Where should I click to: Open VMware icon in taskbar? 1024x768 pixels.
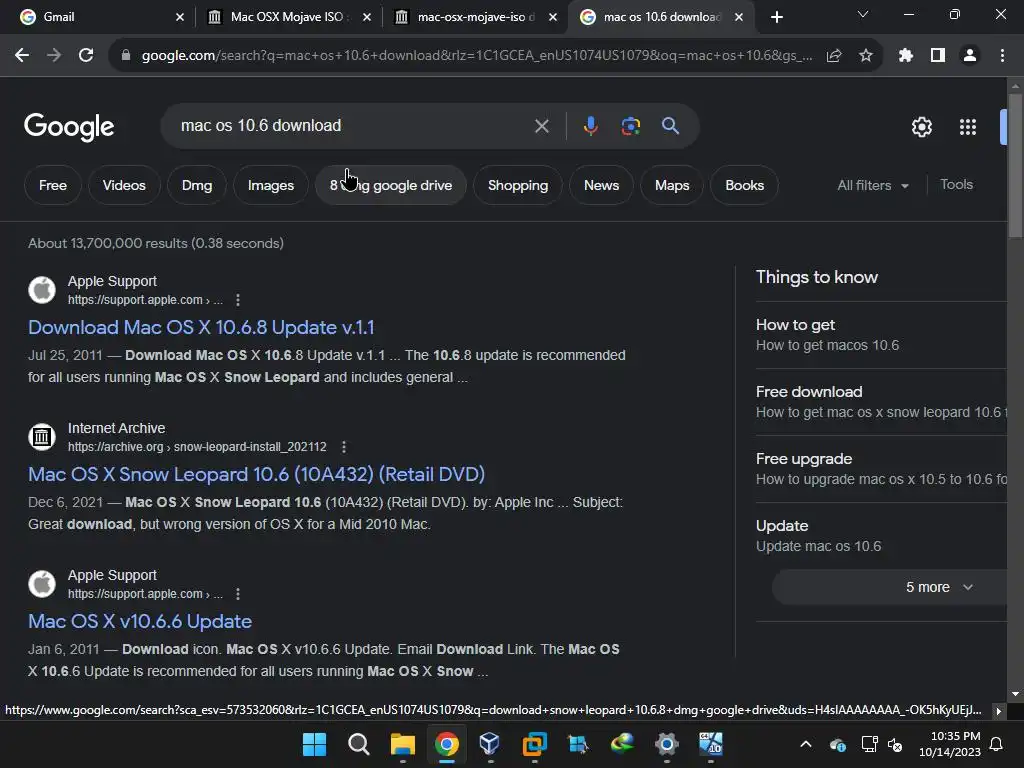534,744
